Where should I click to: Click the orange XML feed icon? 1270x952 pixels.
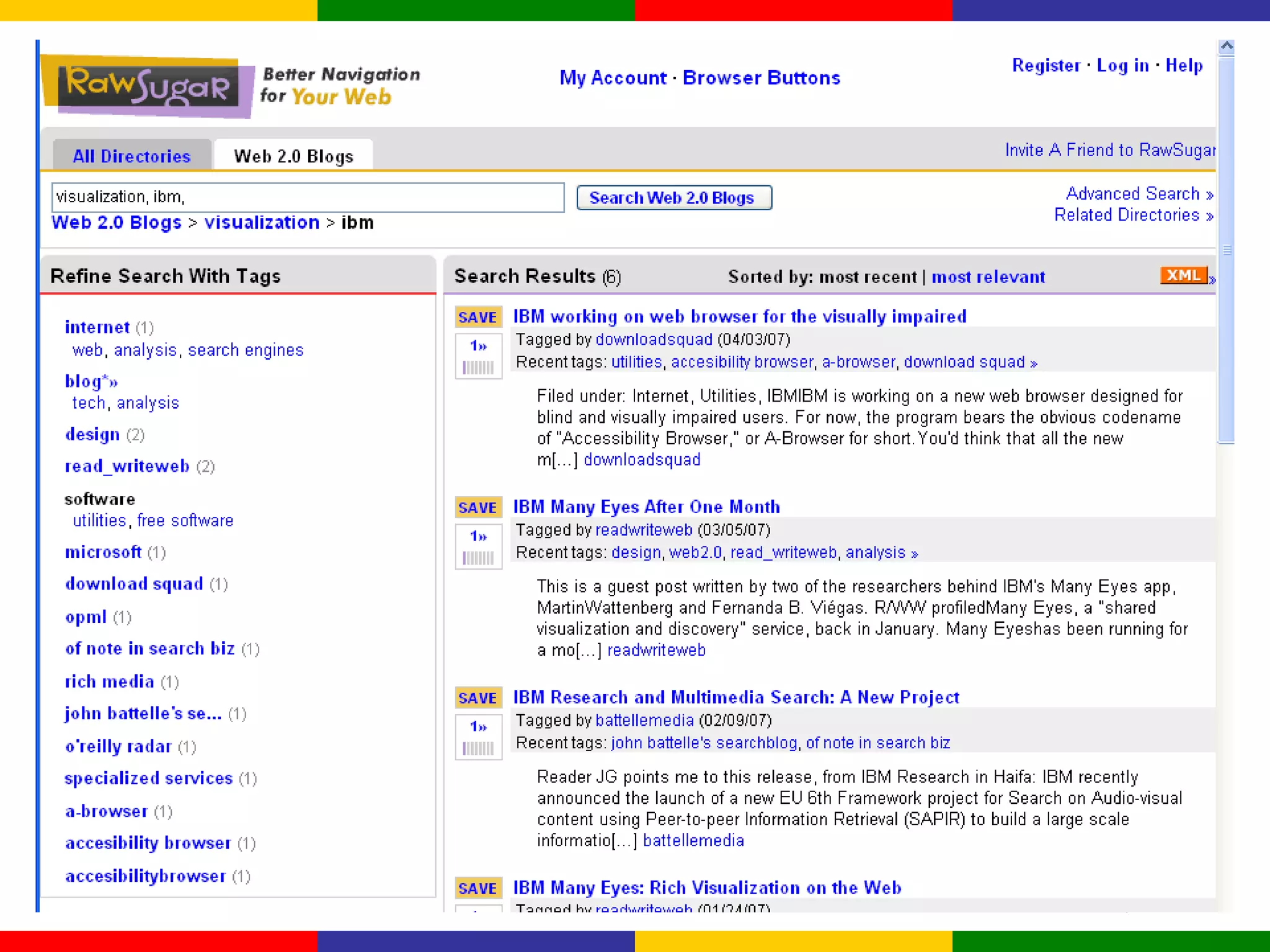(1183, 275)
